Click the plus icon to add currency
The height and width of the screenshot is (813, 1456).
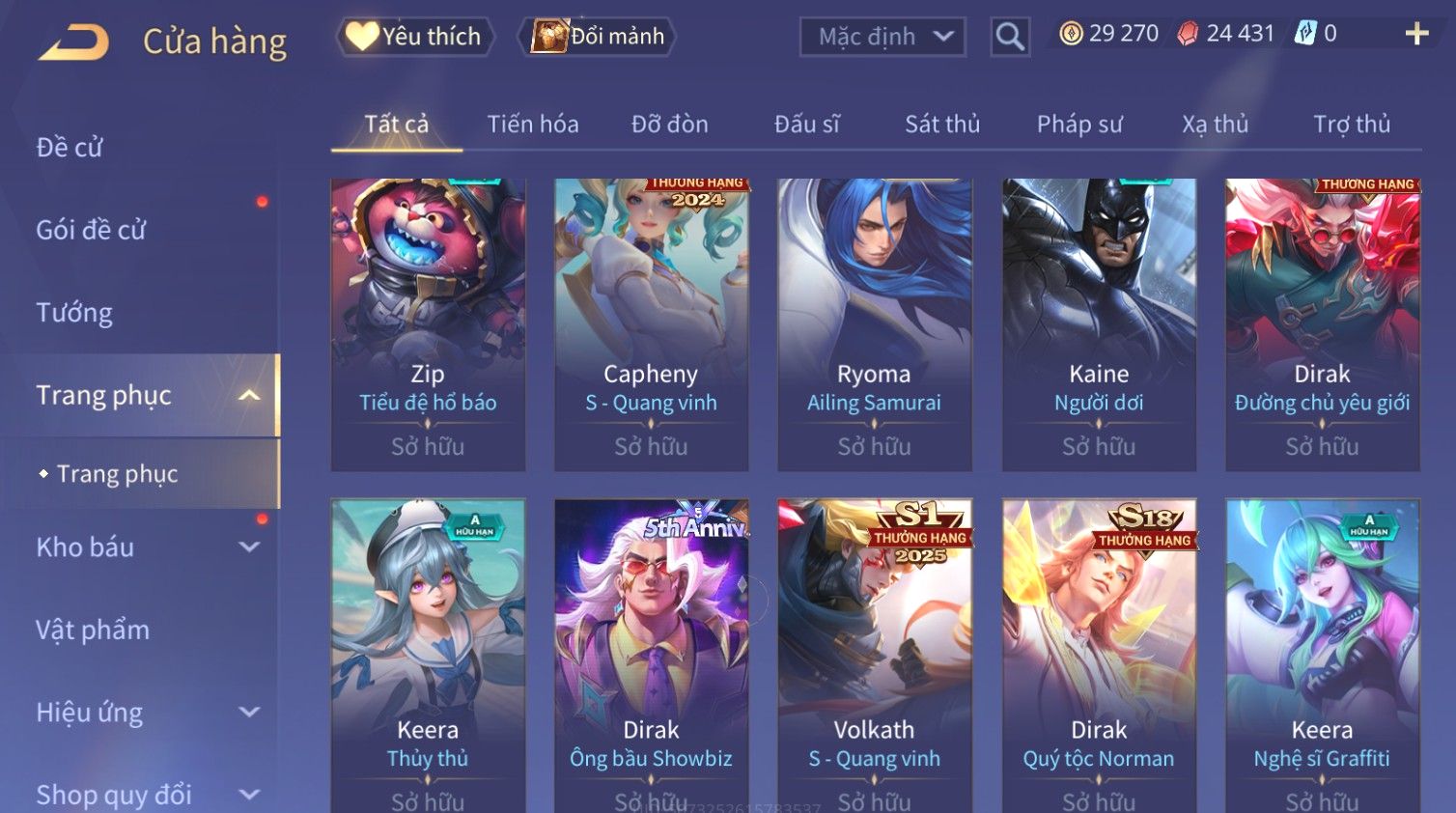point(1416,34)
